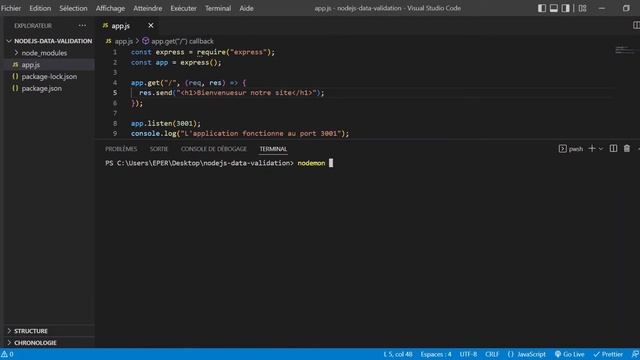Open the Atteindre menu
This screenshot has width=640, height=360.
[x=147, y=8]
